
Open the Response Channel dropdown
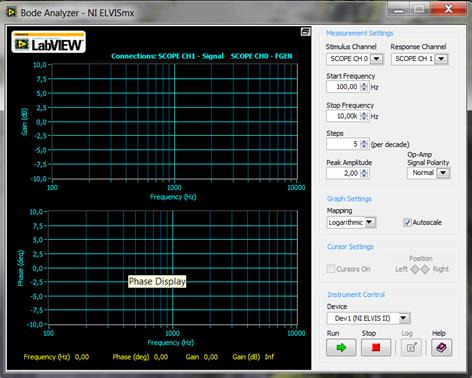point(442,59)
